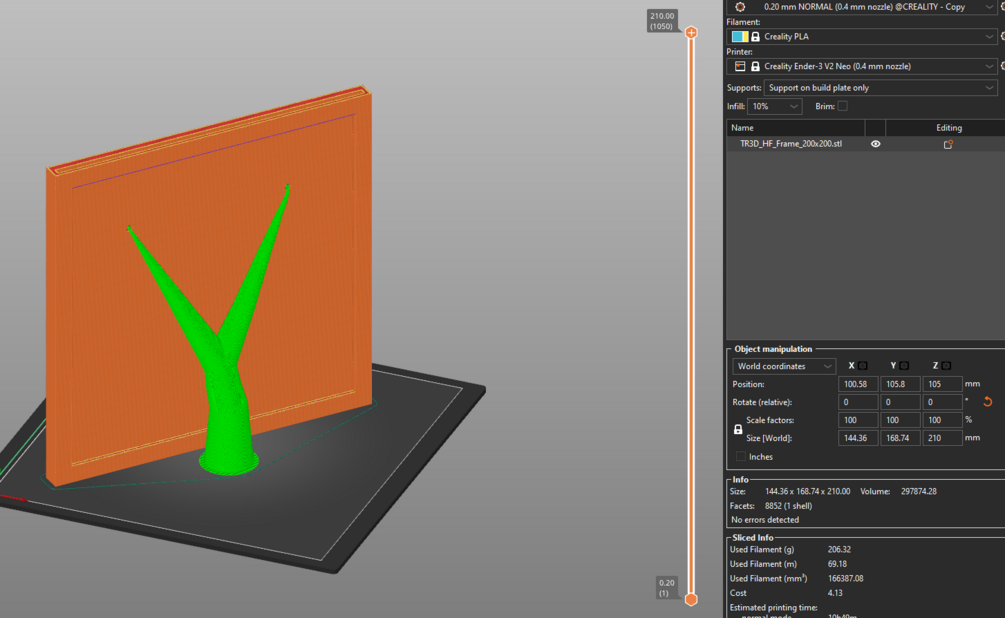Edit the Position X value field
The height and width of the screenshot is (618, 1005).
(x=857, y=383)
